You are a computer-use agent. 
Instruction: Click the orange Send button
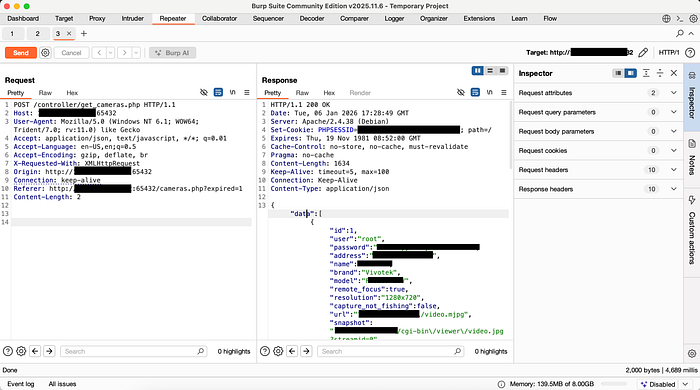click(21, 53)
